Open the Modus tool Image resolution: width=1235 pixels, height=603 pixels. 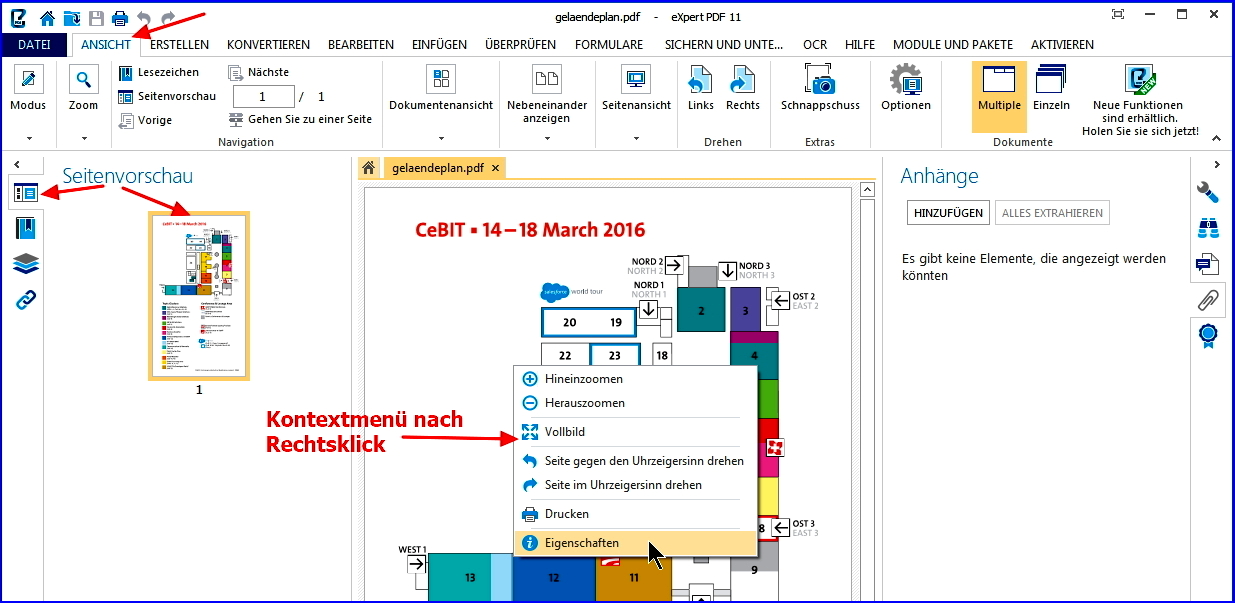(28, 88)
